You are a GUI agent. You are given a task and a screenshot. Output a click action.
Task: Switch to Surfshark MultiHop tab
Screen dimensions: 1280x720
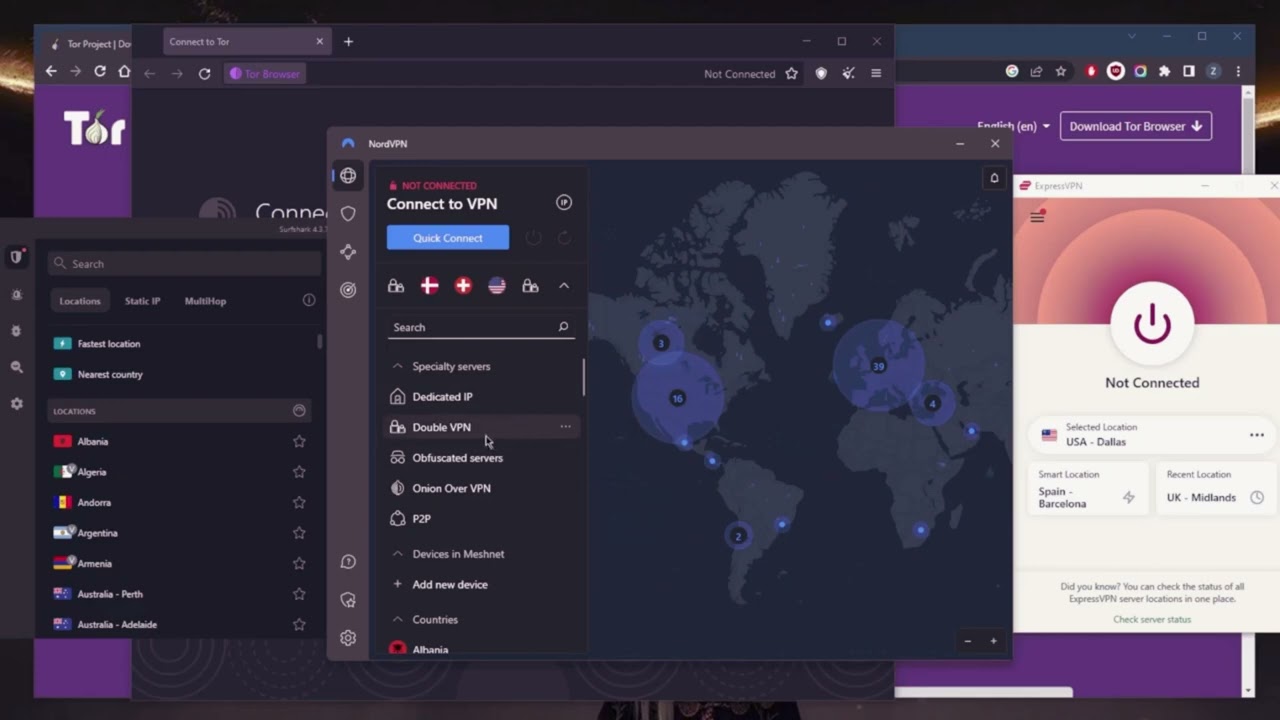point(205,300)
